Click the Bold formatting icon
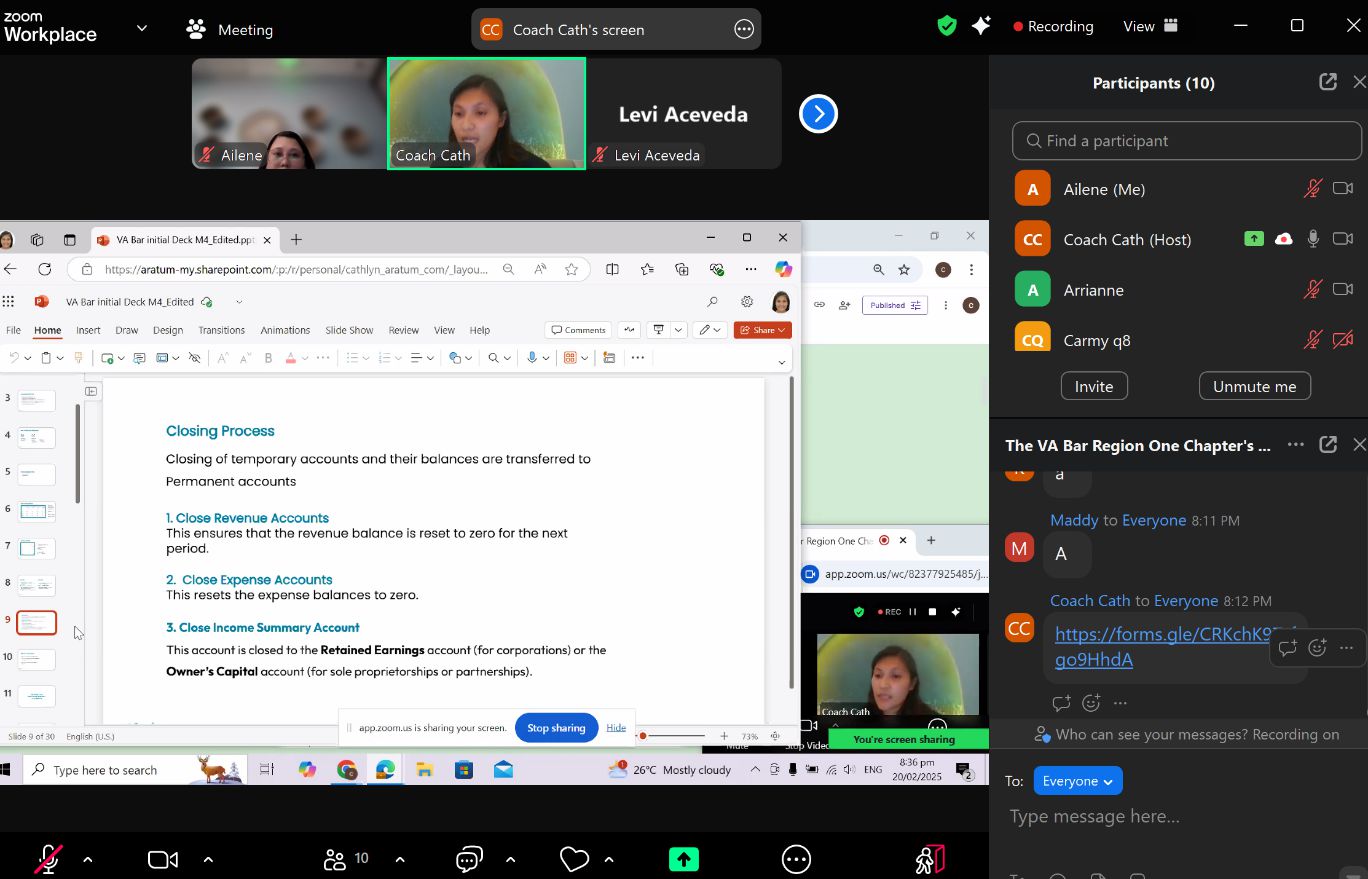The height and width of the screenshot is (879, 1368). click(x=268, y=358)
